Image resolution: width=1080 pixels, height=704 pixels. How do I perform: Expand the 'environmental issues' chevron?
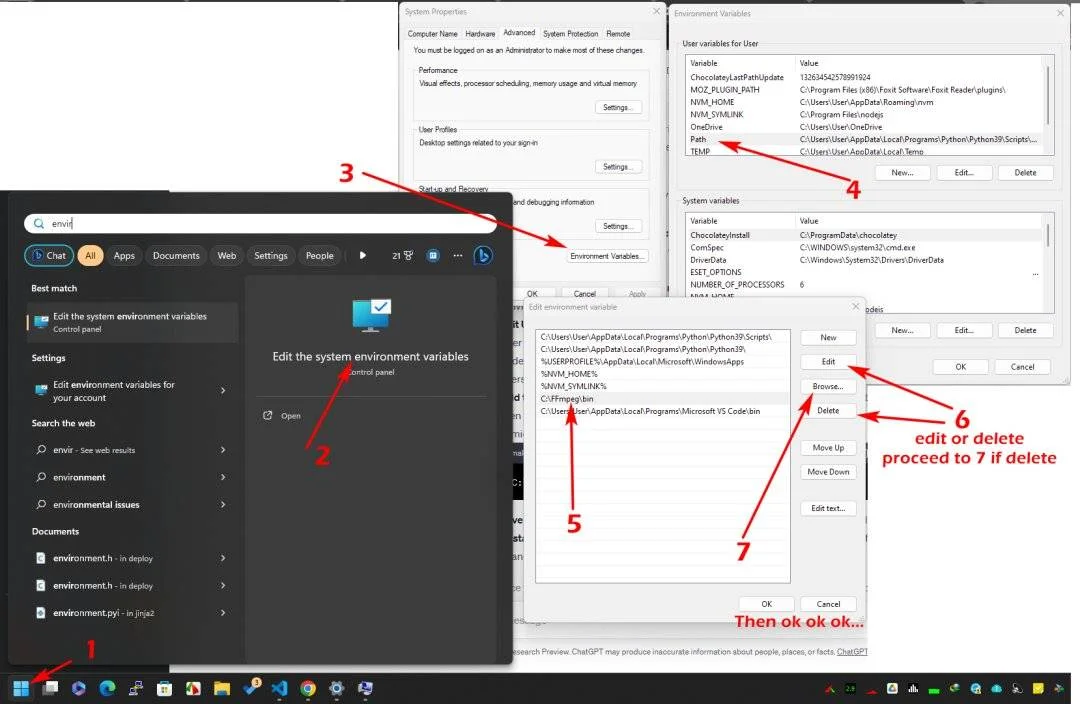(x=222, y=504)
